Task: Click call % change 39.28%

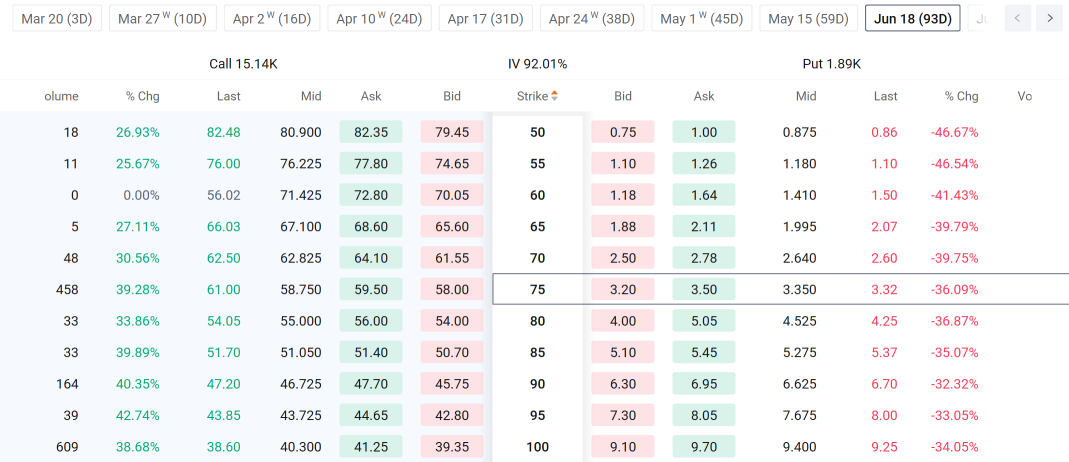Action: [x=137, y=290]
